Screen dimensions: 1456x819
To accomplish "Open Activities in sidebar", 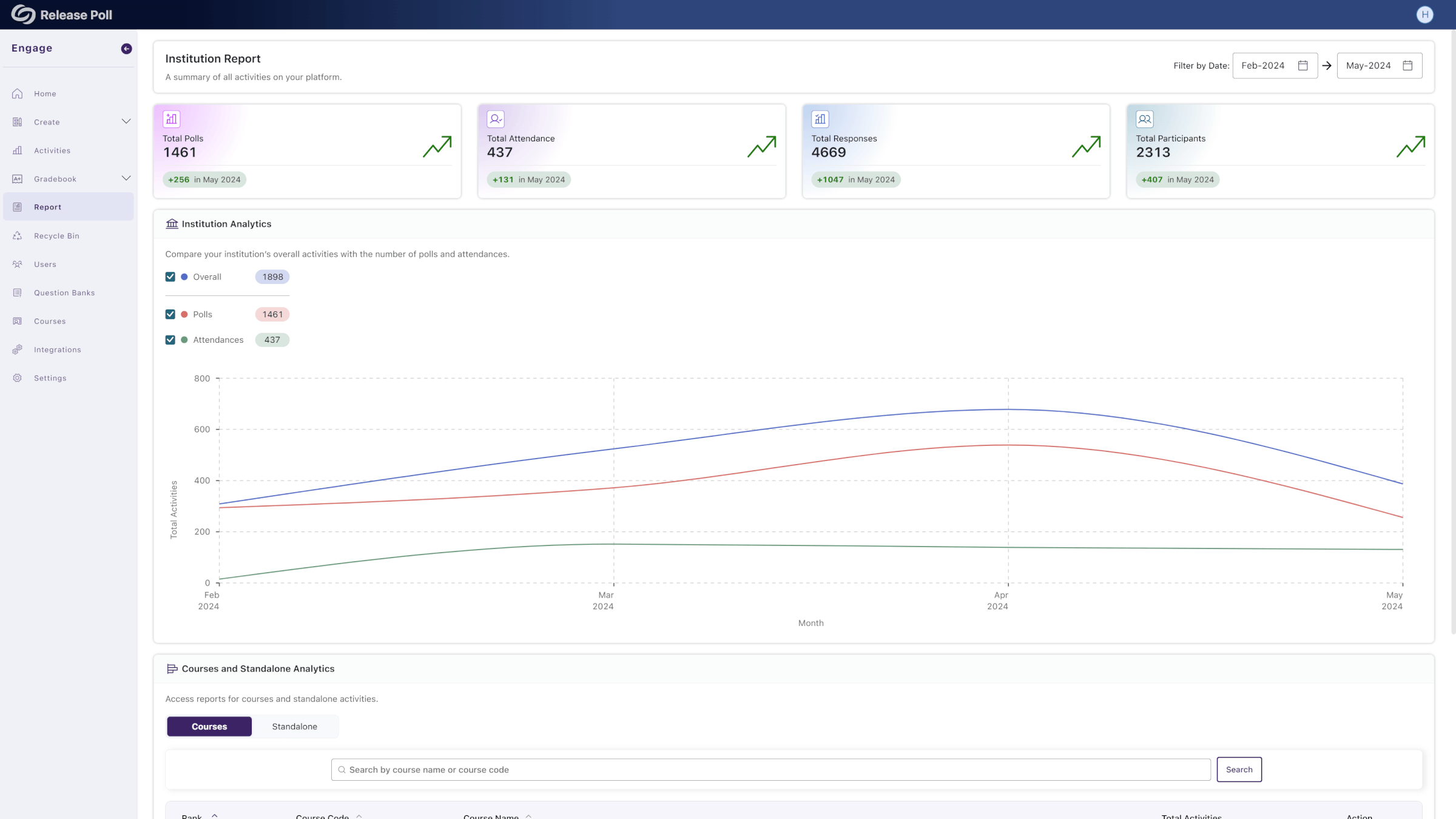I will tap(69, 150).
